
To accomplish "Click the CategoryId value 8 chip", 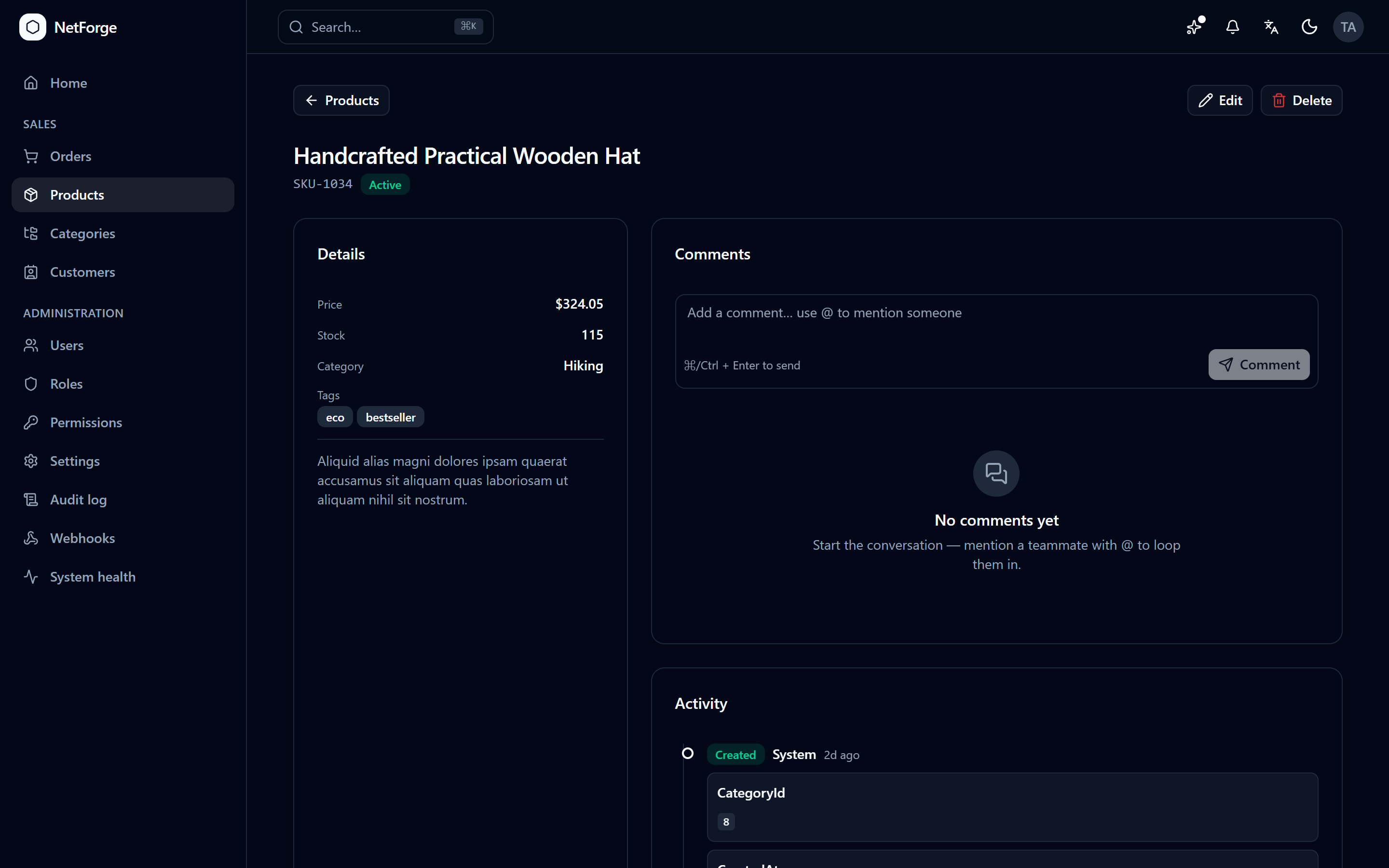I will point(726,822).
